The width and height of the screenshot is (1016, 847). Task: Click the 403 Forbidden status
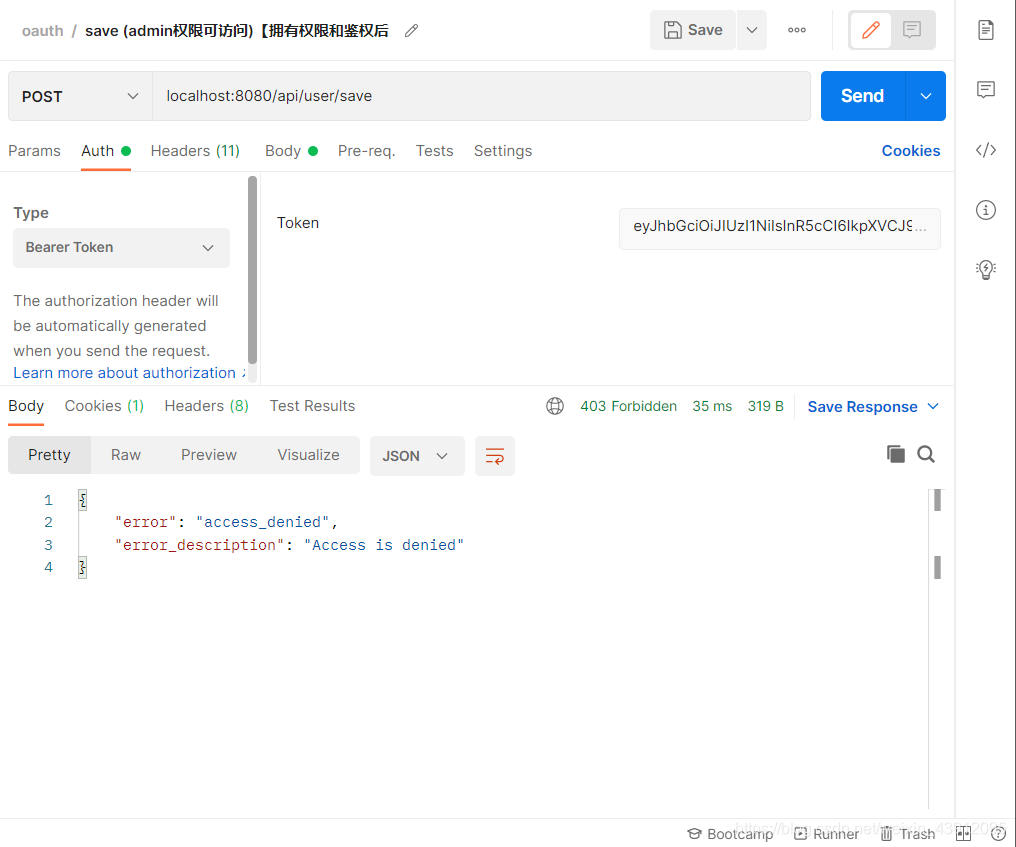(628, 406)
